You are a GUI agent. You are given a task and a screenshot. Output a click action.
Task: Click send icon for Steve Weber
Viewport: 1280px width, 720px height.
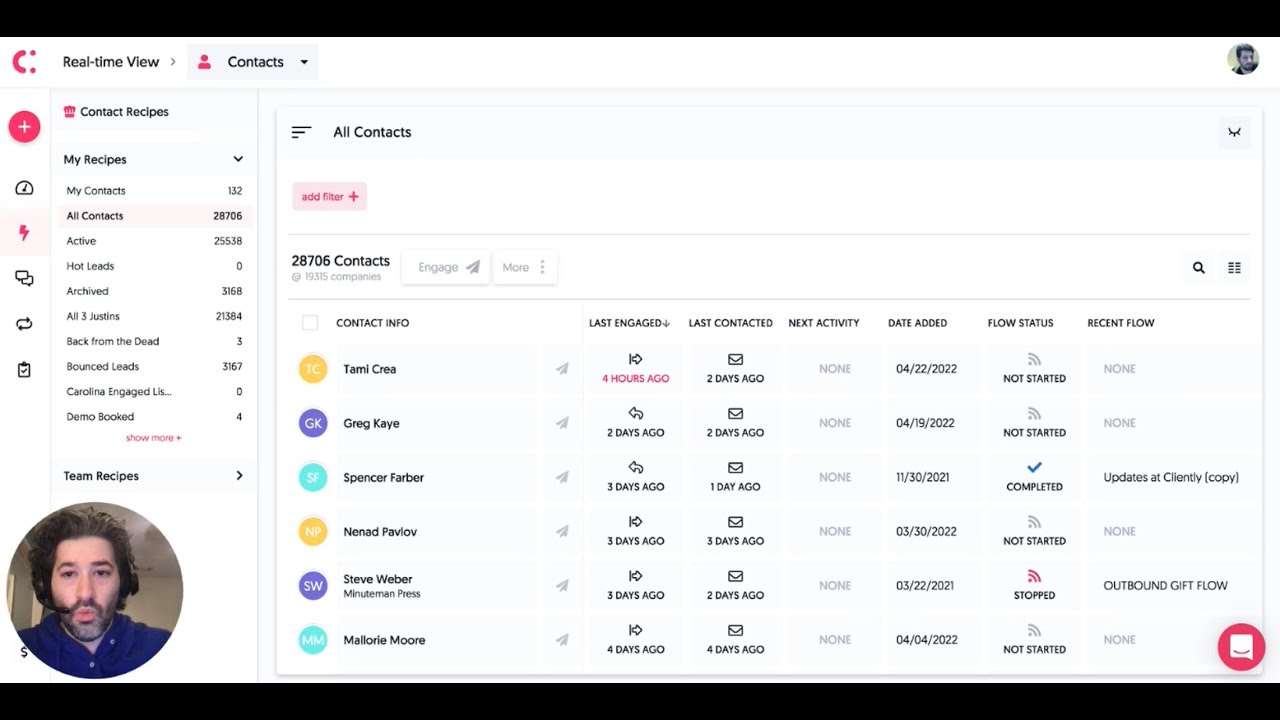tap(562, 585)
